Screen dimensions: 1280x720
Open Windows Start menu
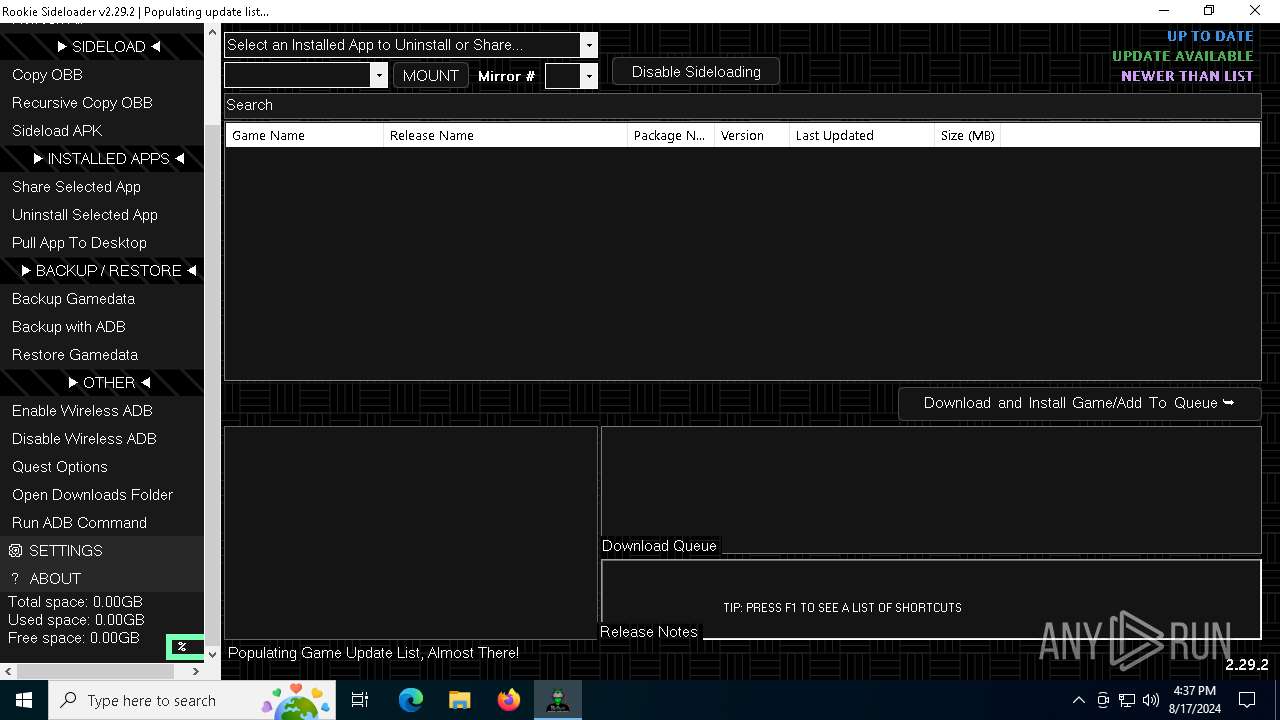click(x=24, y=700)
